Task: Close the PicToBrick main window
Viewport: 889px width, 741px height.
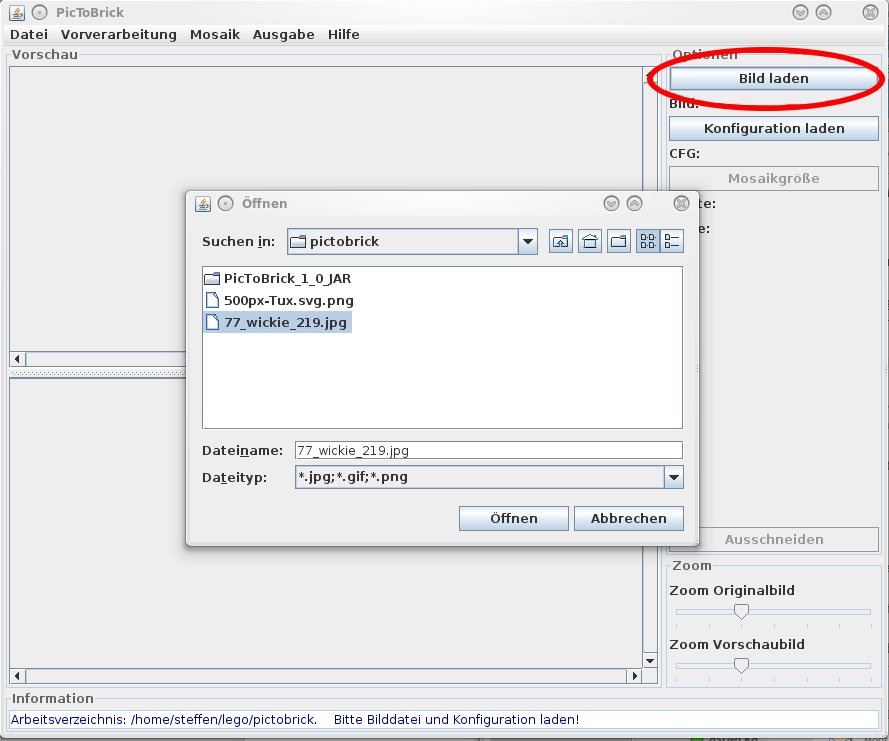Action: [870, 12]
